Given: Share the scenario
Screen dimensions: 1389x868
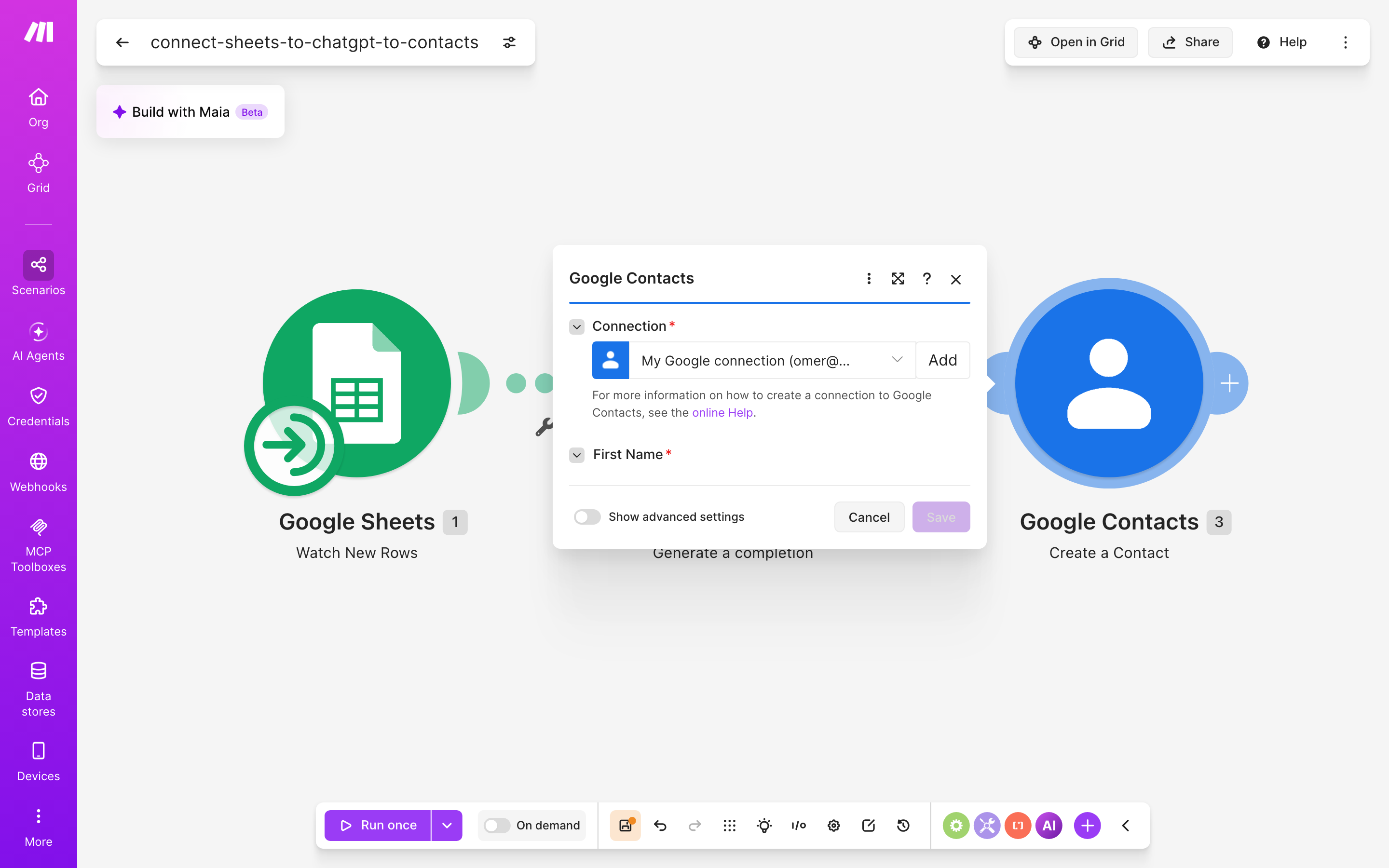Looking at the screenshot, I should (x=1190, y=42).
